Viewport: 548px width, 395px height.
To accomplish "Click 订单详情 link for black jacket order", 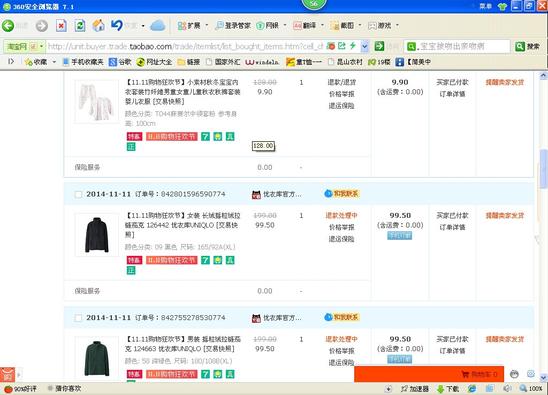I will pos(452,227).
